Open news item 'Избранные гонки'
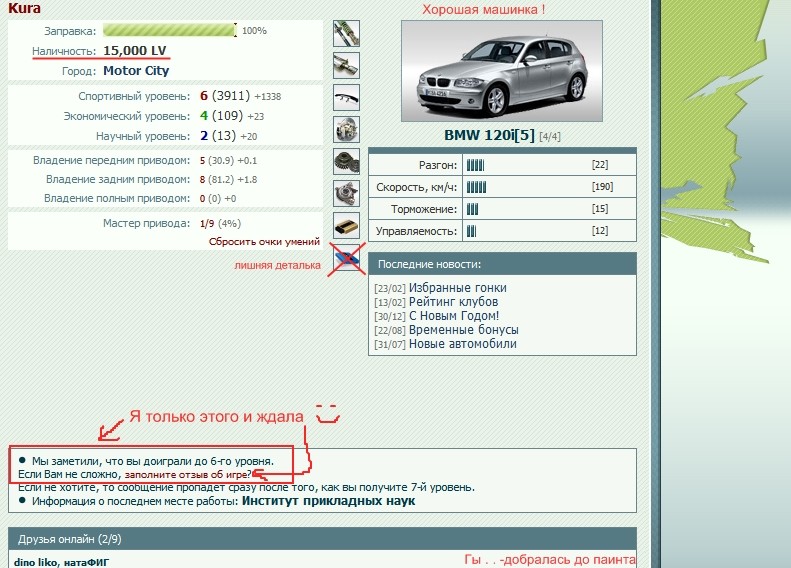Screen dimensions: 791x568 point(458,288)
